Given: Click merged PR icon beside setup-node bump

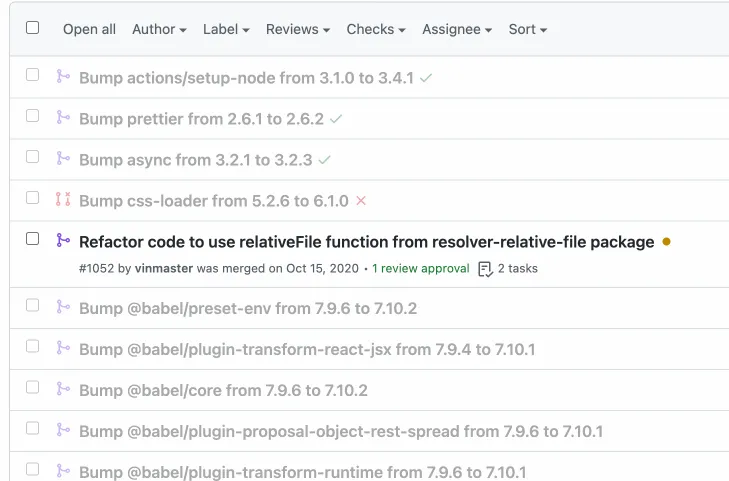Looking at the screenshot, I should (x=63, y=76).
